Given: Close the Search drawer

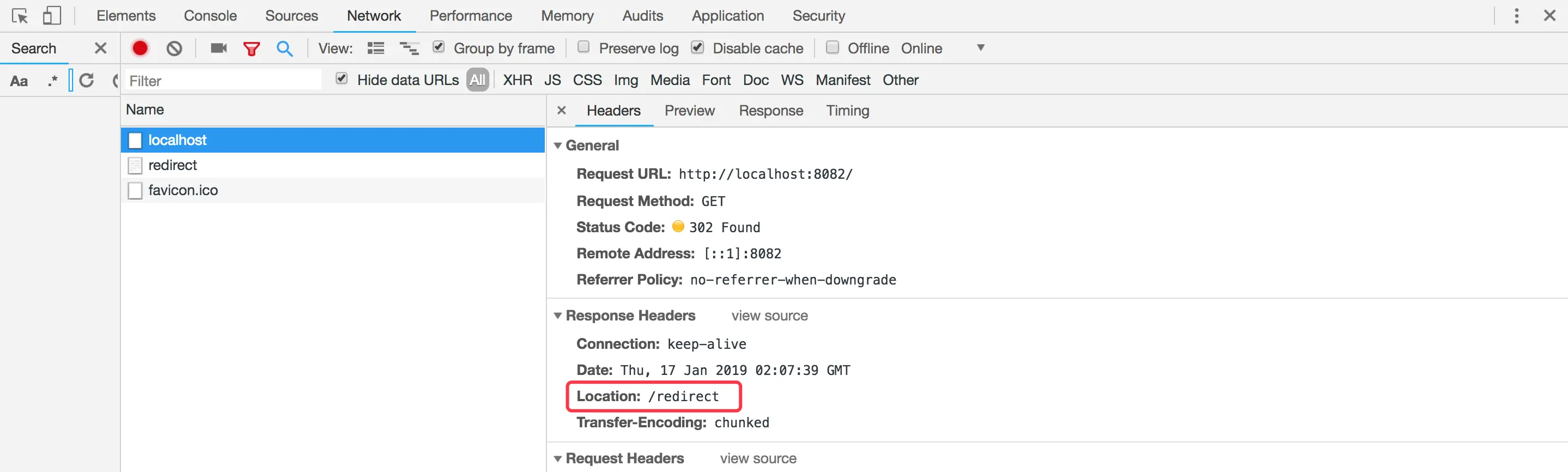Looking at the screenshot, I should point(100,48).
